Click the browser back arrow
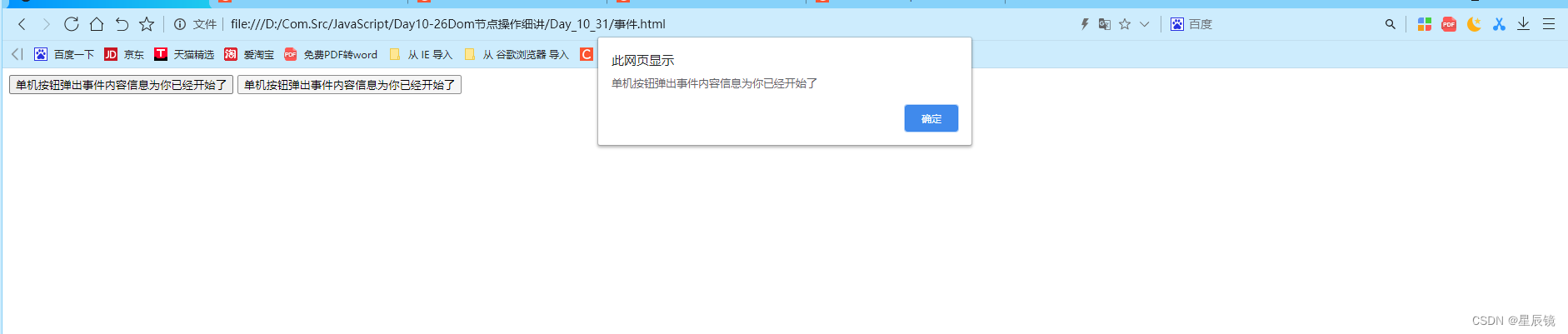The height and width of the screenshot is (334, 1568). click(x=22, y=24)
